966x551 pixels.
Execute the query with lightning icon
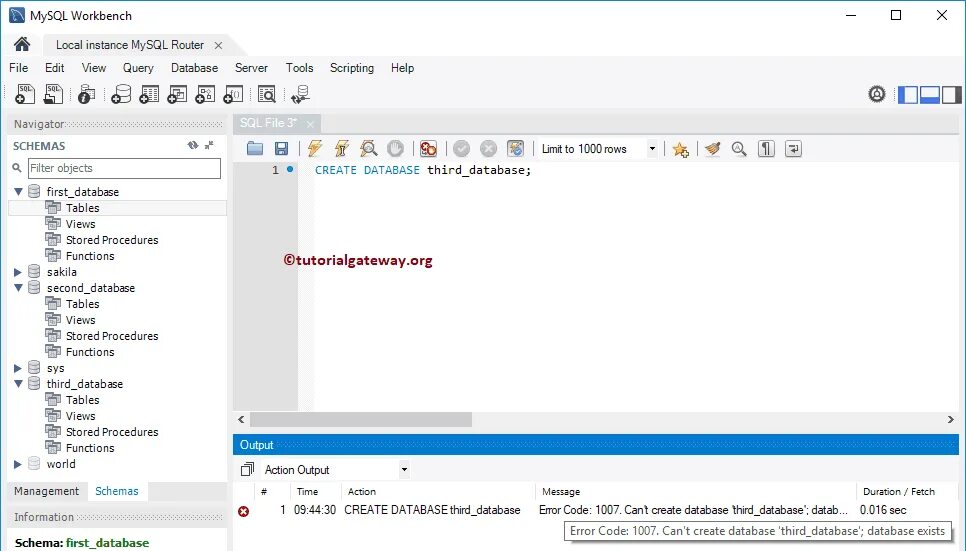click(x=315, y=149)
